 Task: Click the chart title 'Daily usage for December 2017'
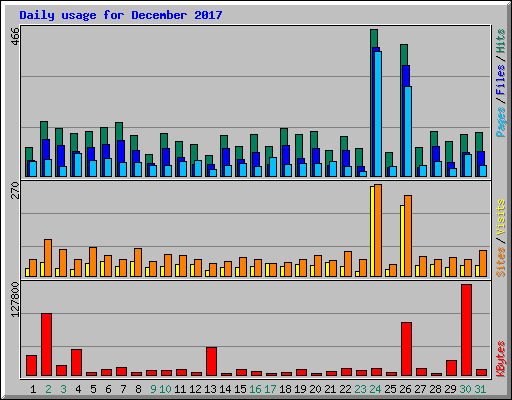(121, 15)
